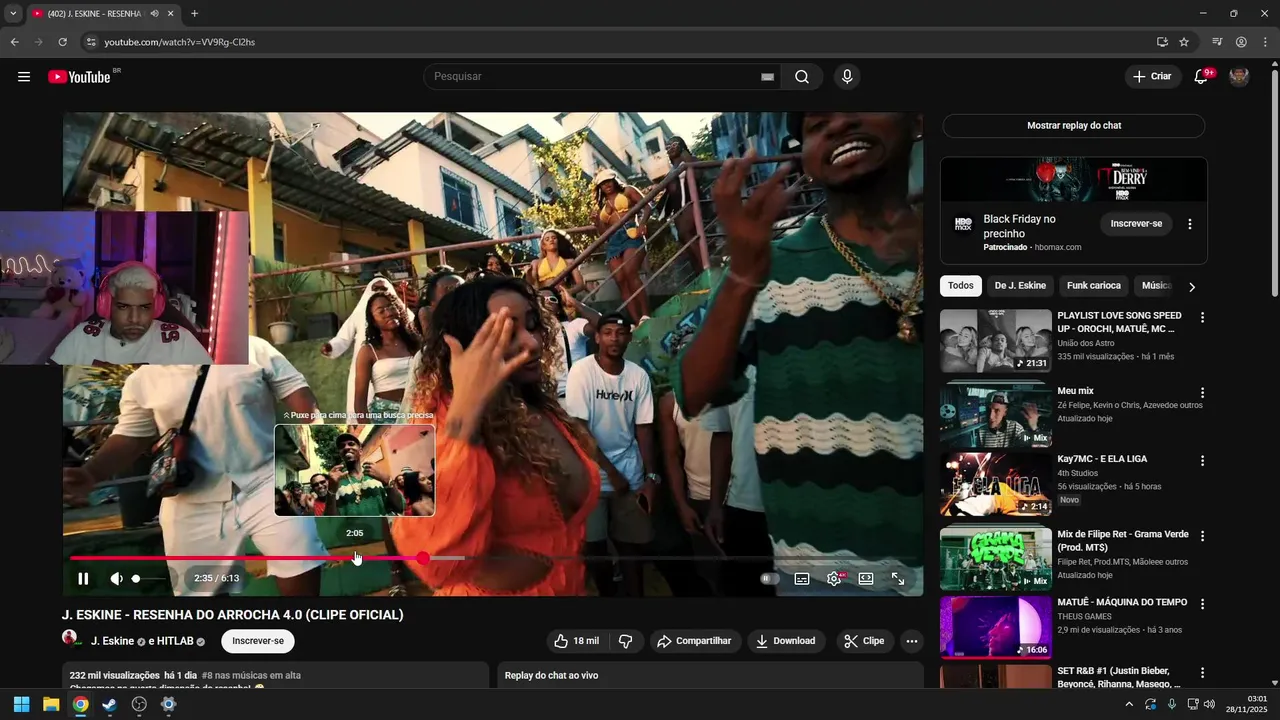Go to YouTube home via logo

click(80, 77)
